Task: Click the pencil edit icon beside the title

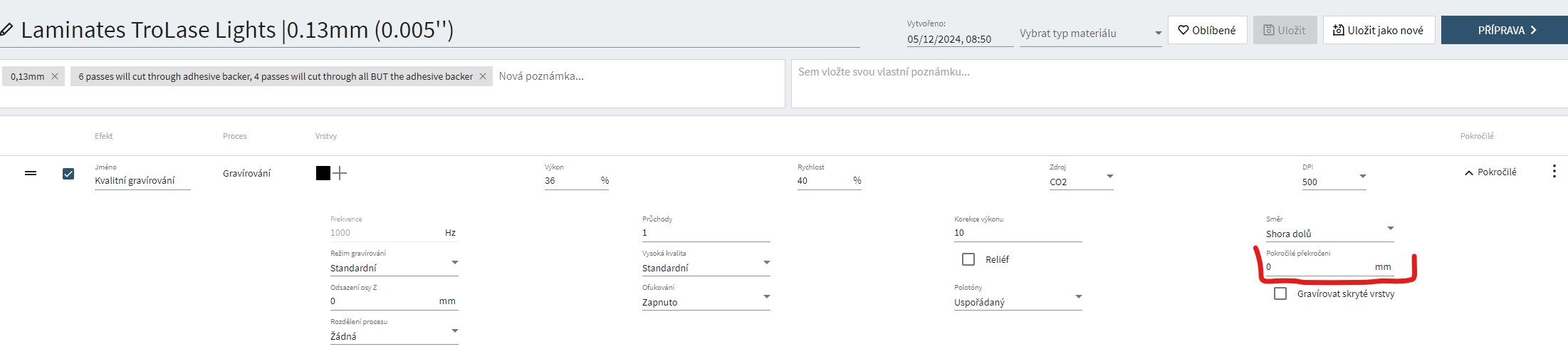Action: [6, 30]
